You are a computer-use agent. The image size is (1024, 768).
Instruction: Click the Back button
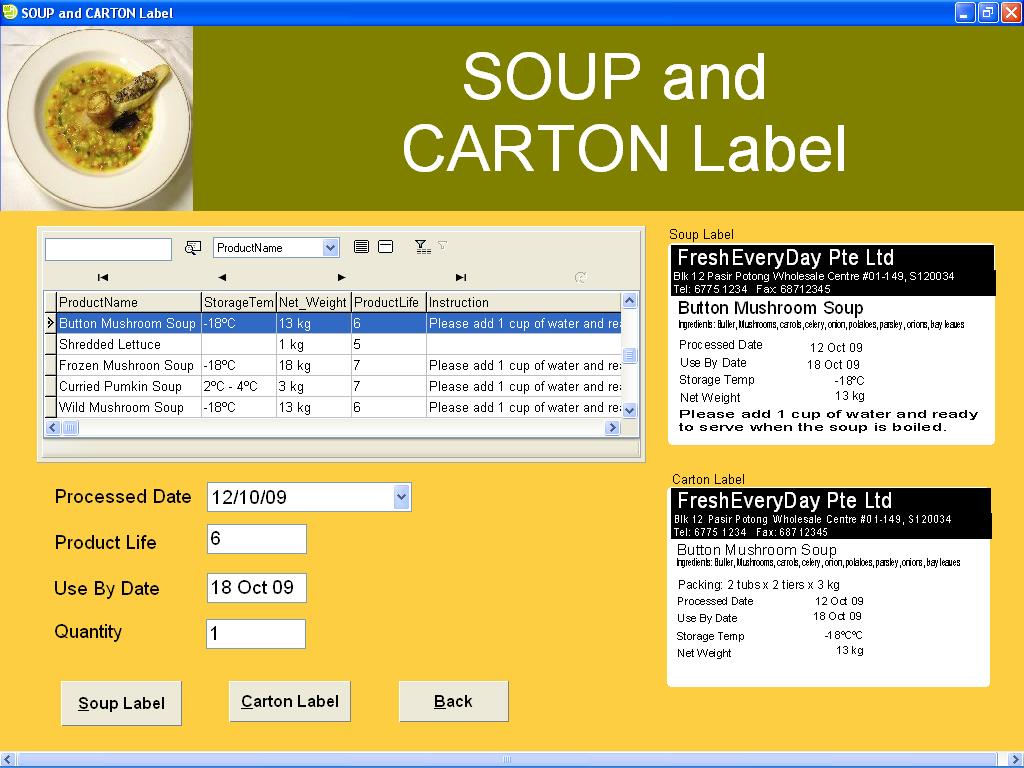tap(453, 700)
